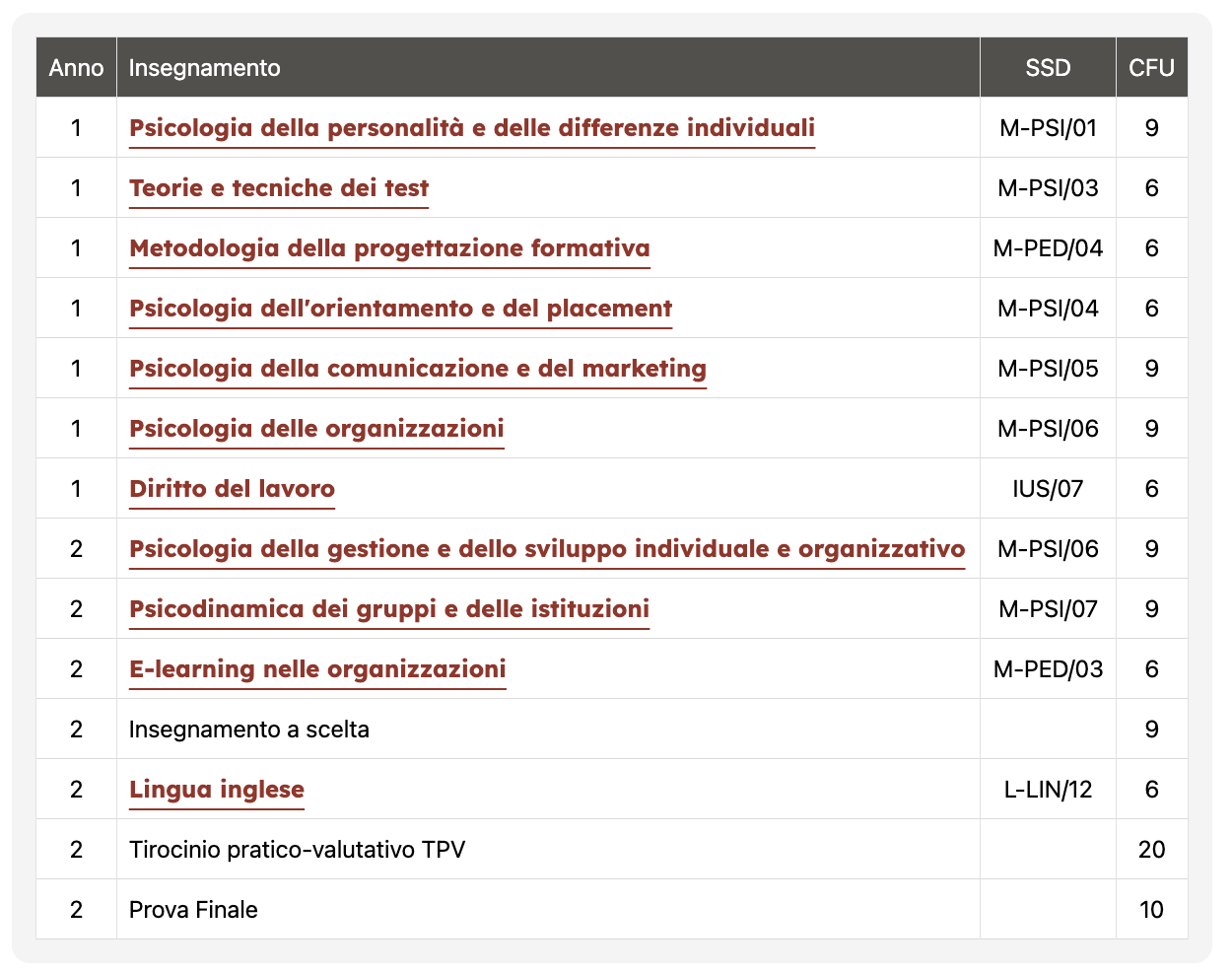Open Psicologia della comunicazione e del marketing
1232x974 pixels.
point(418,369)
